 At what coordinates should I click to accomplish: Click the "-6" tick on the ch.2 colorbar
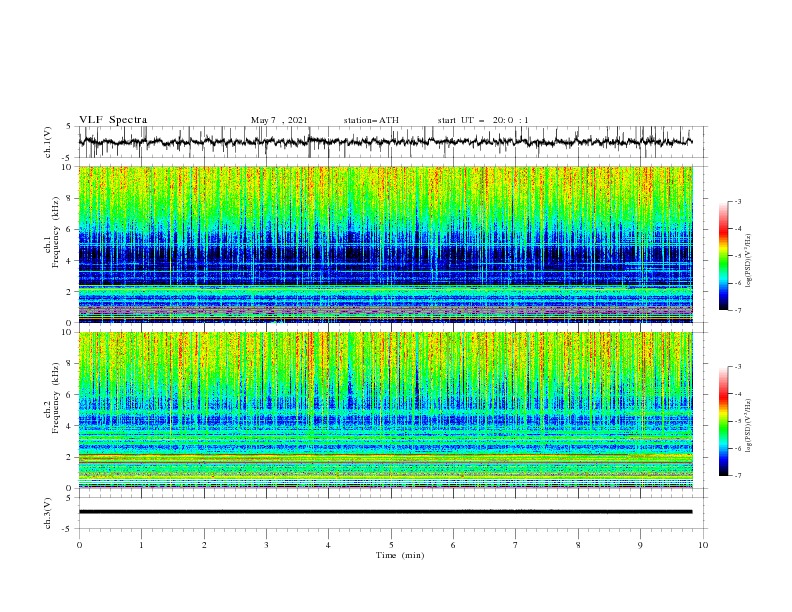click(738, 448)
